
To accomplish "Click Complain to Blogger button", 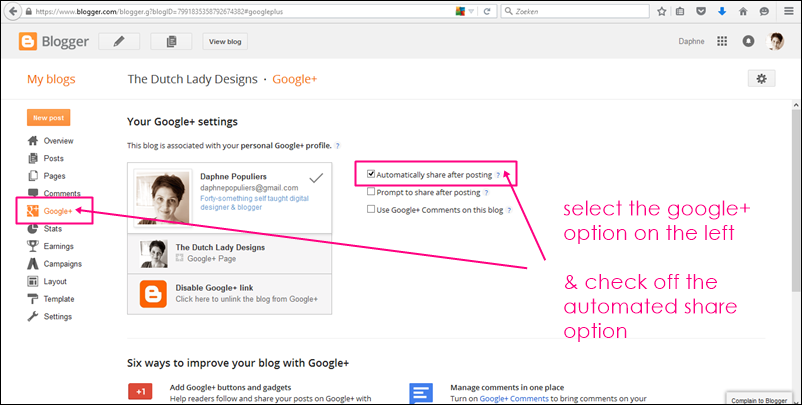I will [x=760, y=400].
